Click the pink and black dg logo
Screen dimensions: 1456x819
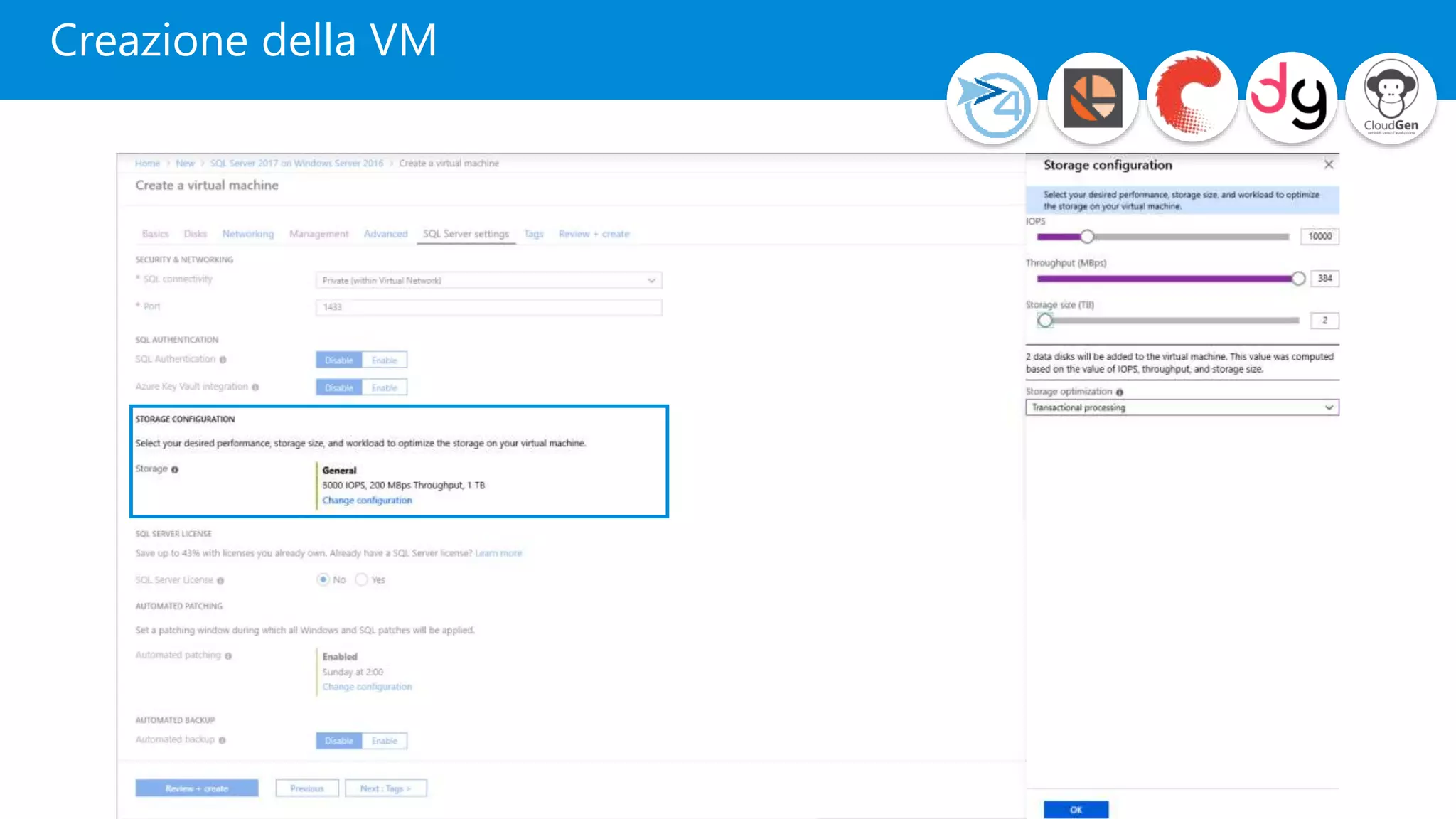[1291, 98]
